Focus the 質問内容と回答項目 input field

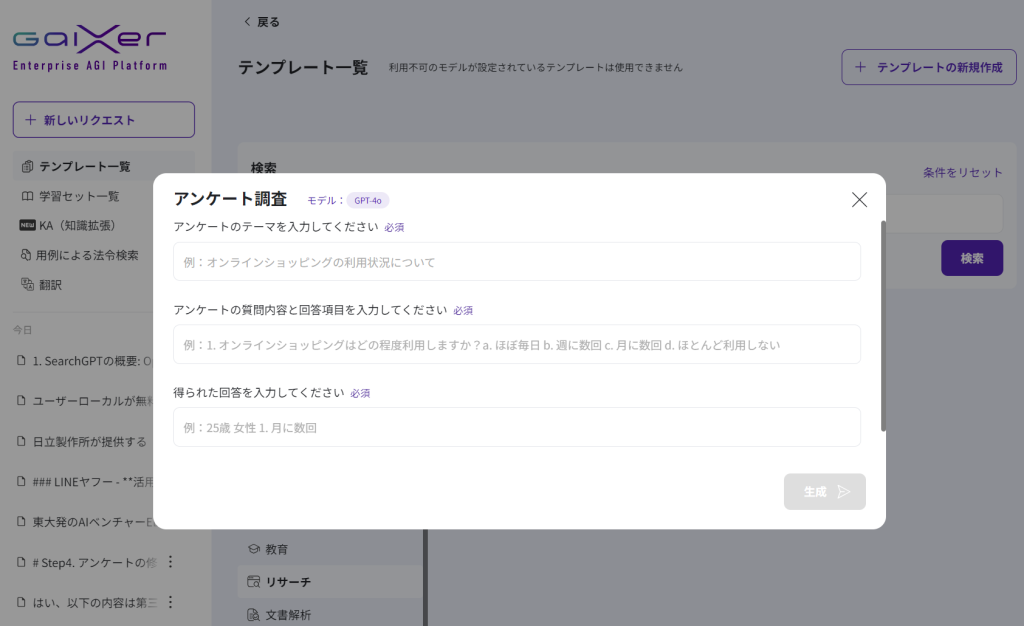[516, 344]
